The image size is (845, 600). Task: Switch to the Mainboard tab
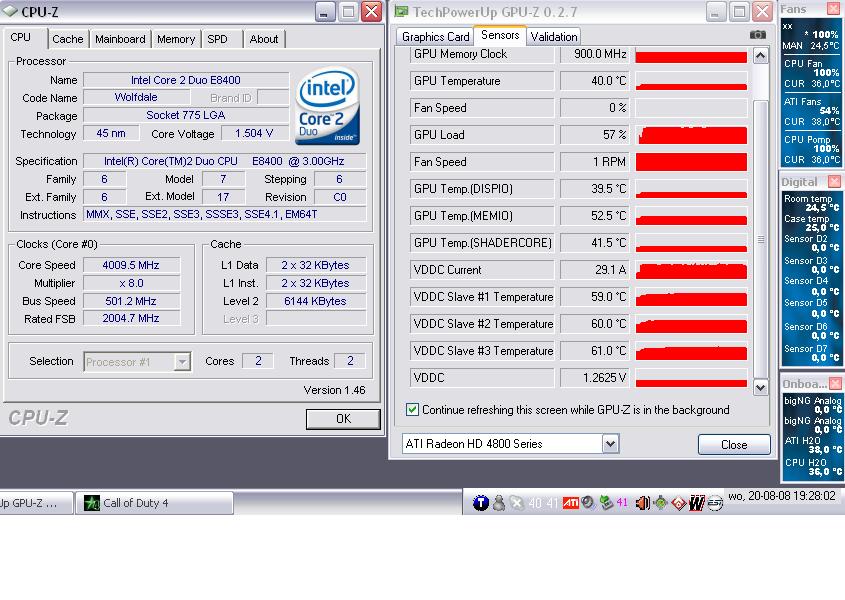pyautogui.click(x=120, y=39)
